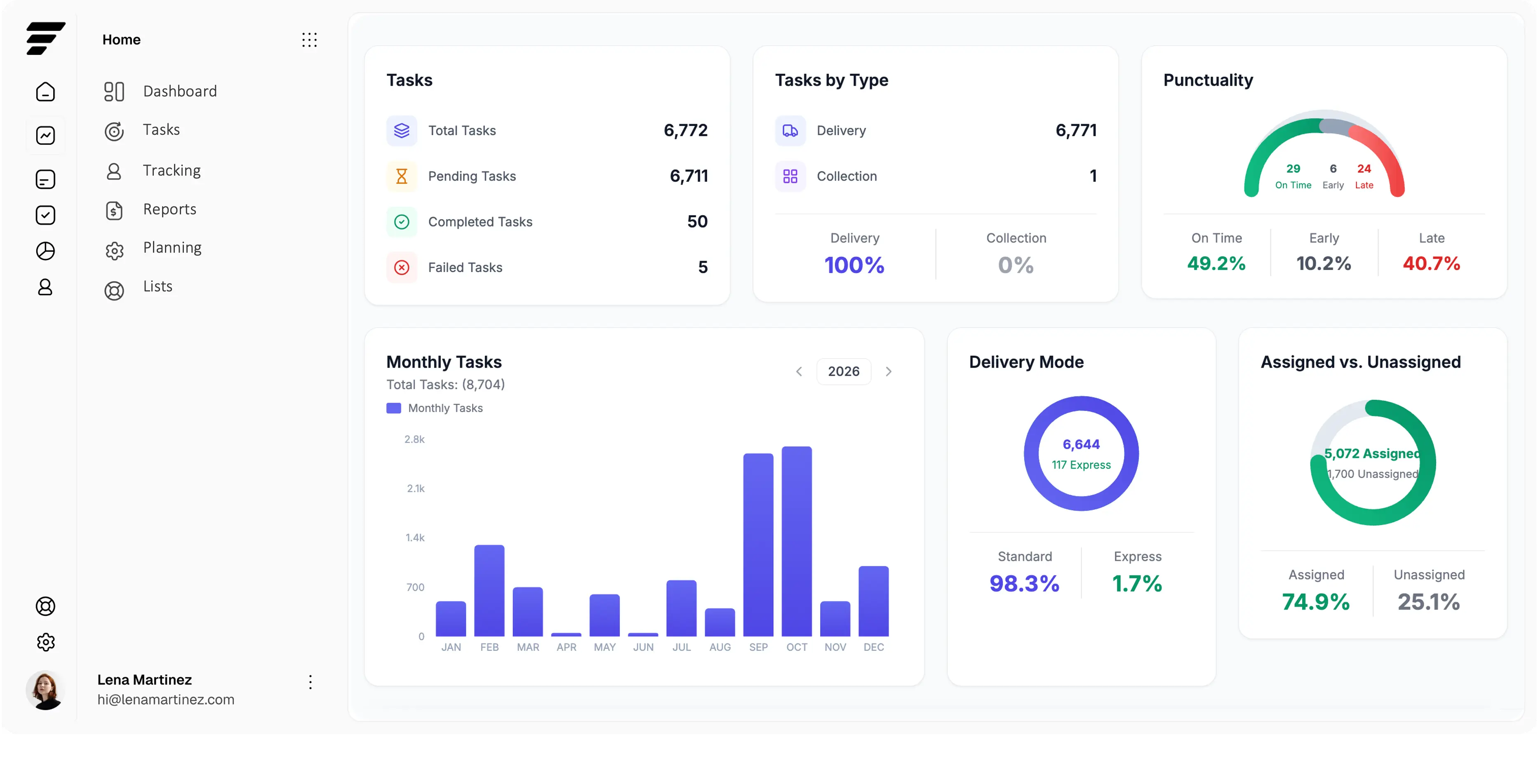
Task: Navigate to previous year with the left chevron
Action: point(799,371)
